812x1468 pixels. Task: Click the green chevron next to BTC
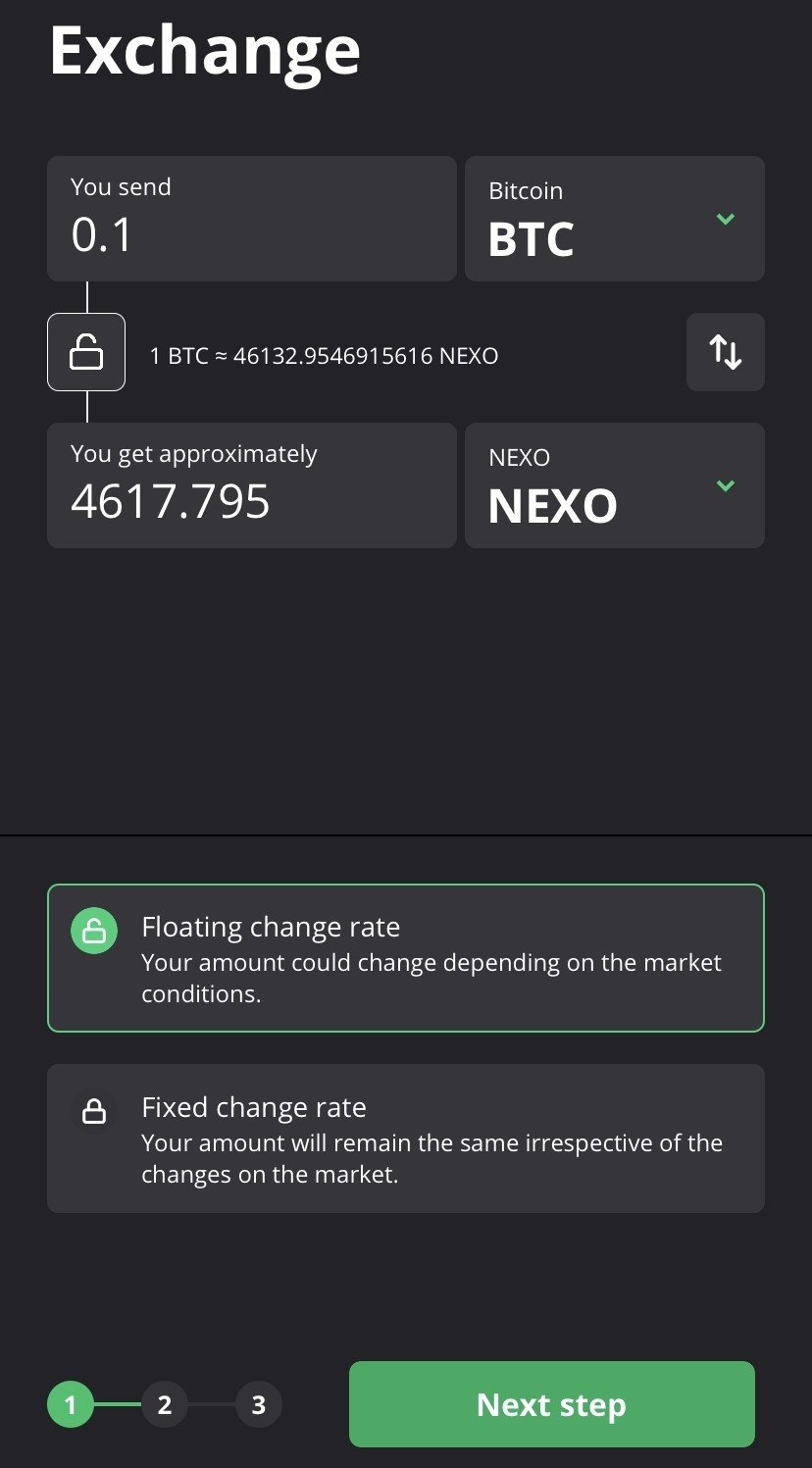(x=726, y=219)
